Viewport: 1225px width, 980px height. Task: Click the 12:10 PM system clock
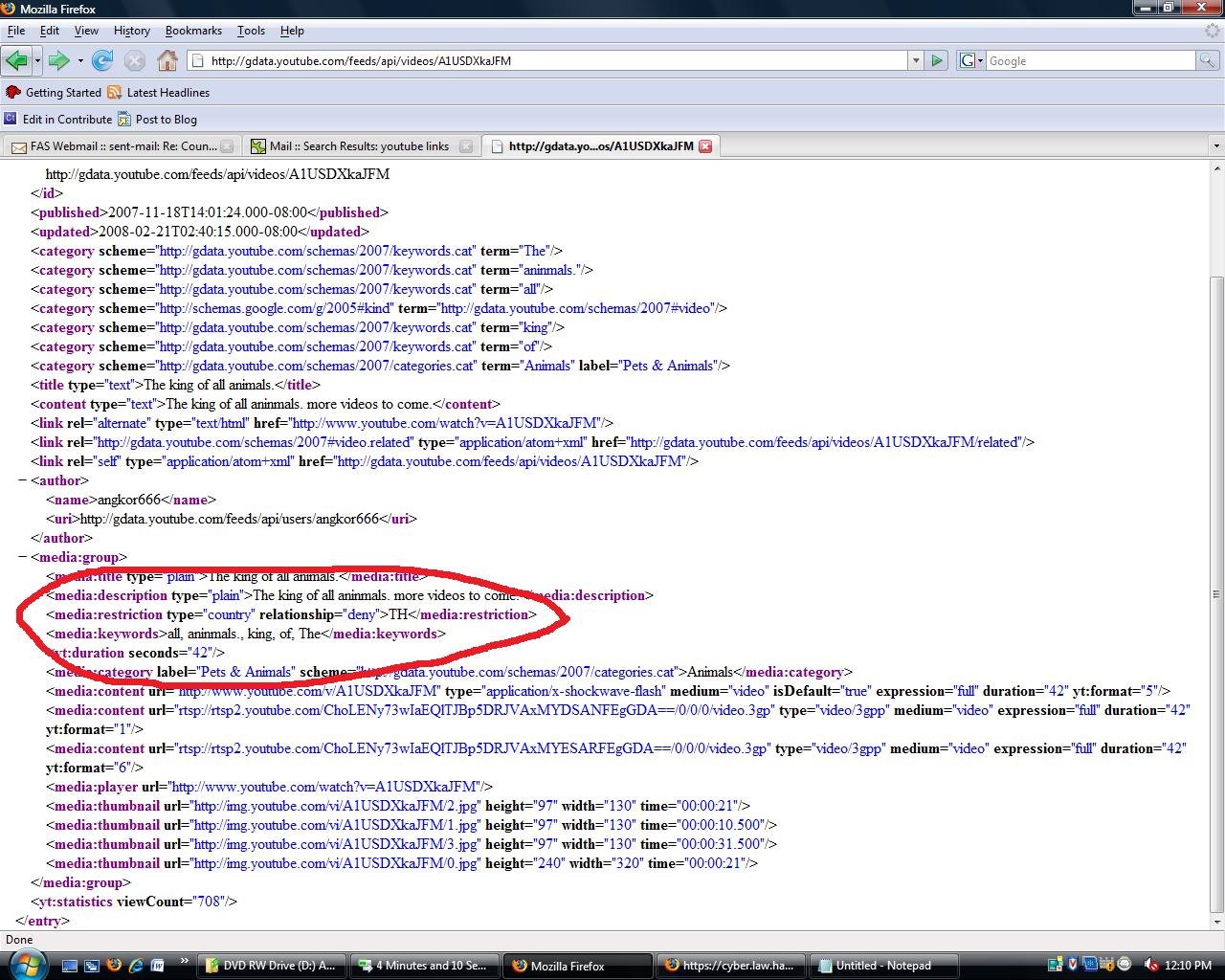pos(1188,966)
